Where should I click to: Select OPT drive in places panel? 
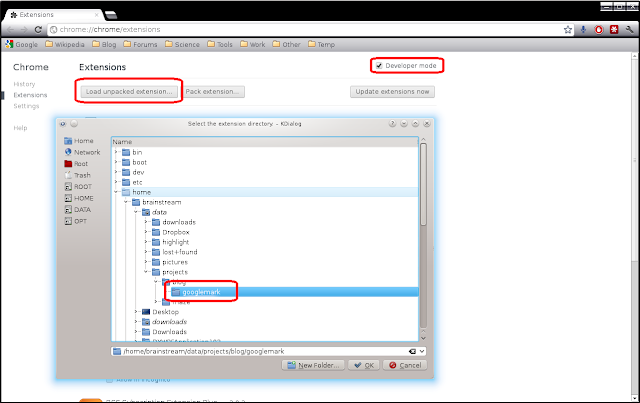tap(76, 221)
